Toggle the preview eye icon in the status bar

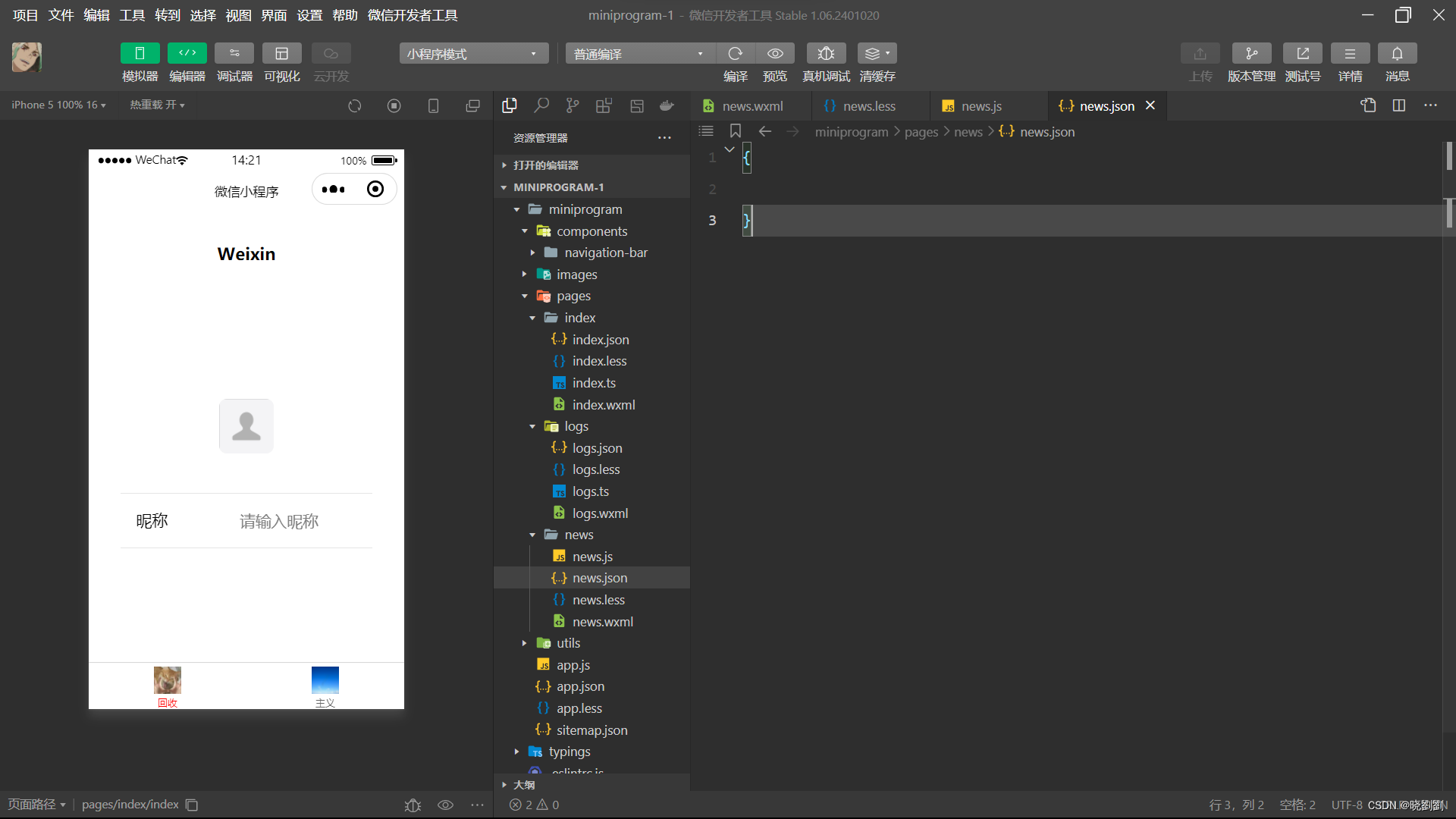pyautogui.click(x=445, y=805)
